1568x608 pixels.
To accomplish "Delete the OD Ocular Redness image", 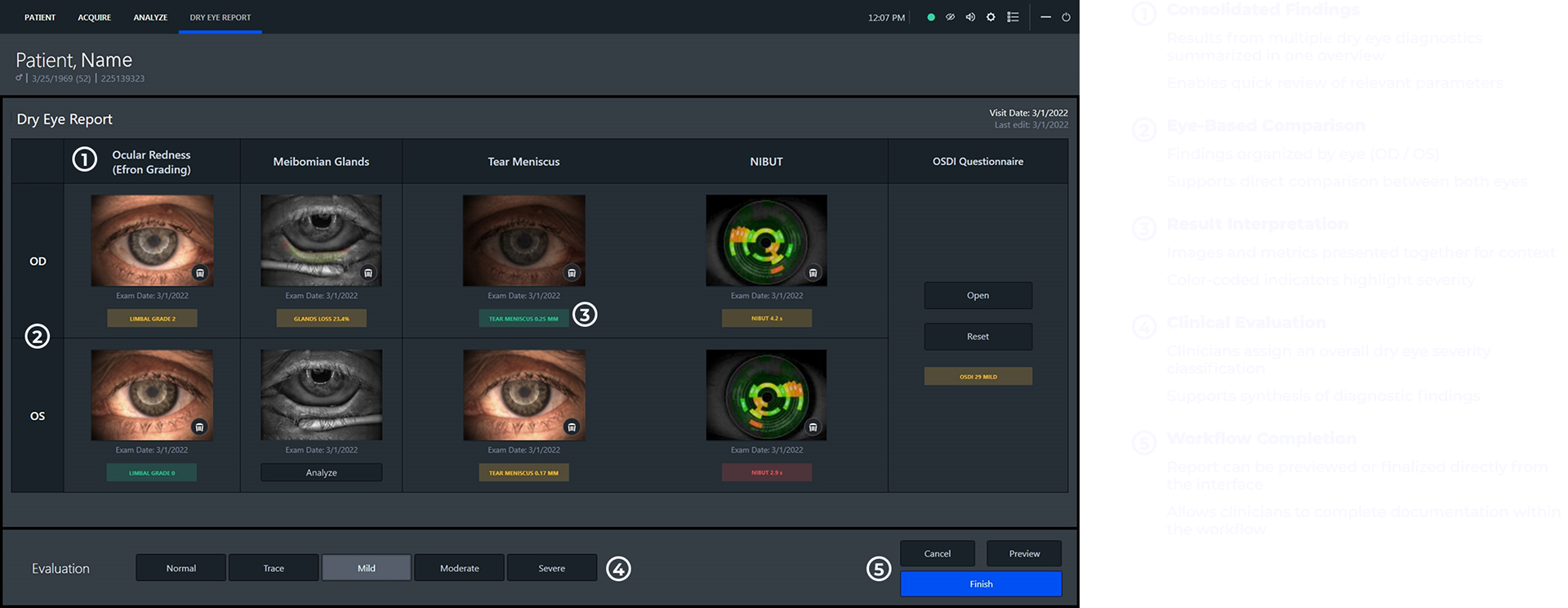I will [200, 273].
